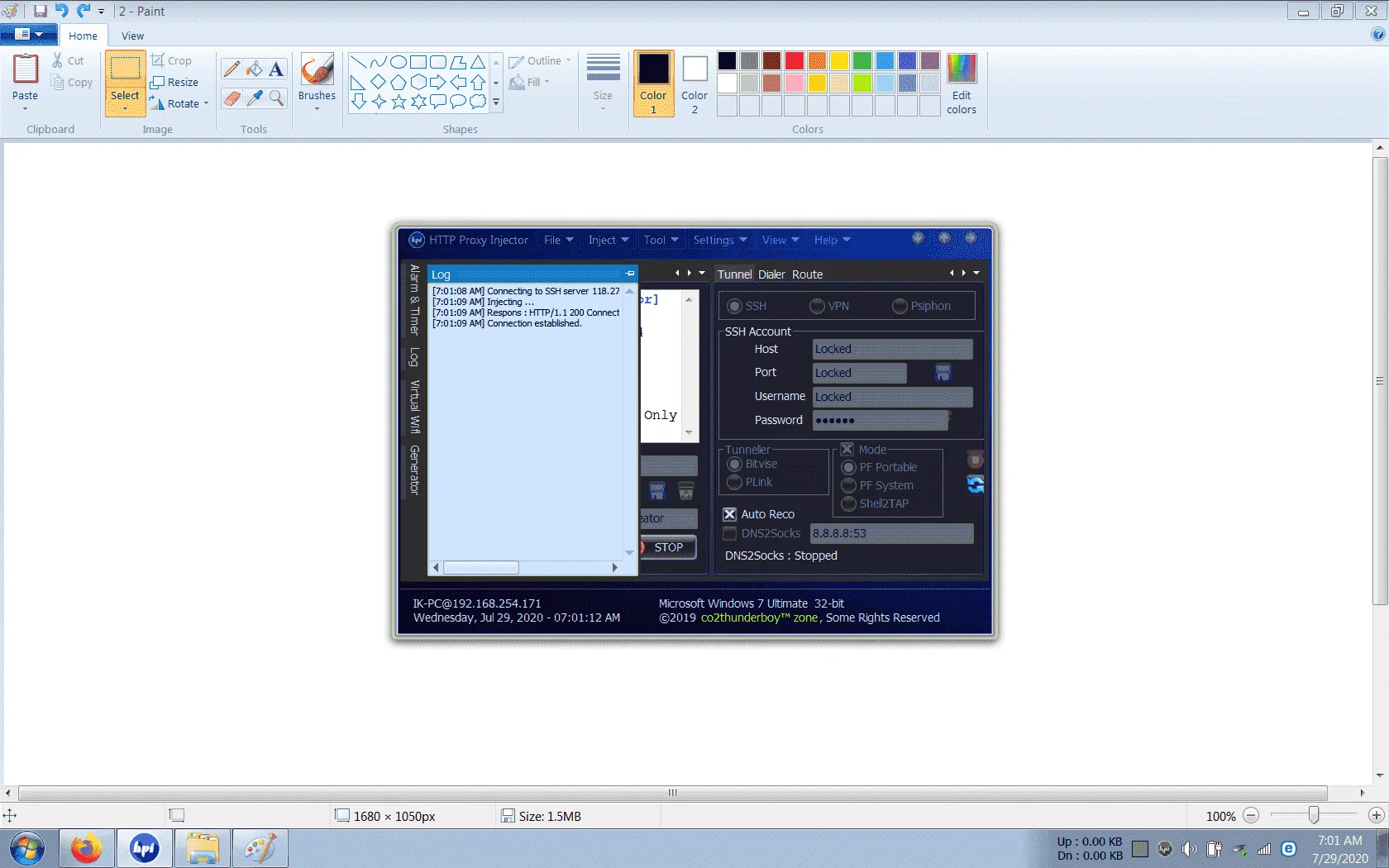Click the pictured Auto Reco checkbox on canvas
Screen dimensions: 1389x868
click(729, 514)
